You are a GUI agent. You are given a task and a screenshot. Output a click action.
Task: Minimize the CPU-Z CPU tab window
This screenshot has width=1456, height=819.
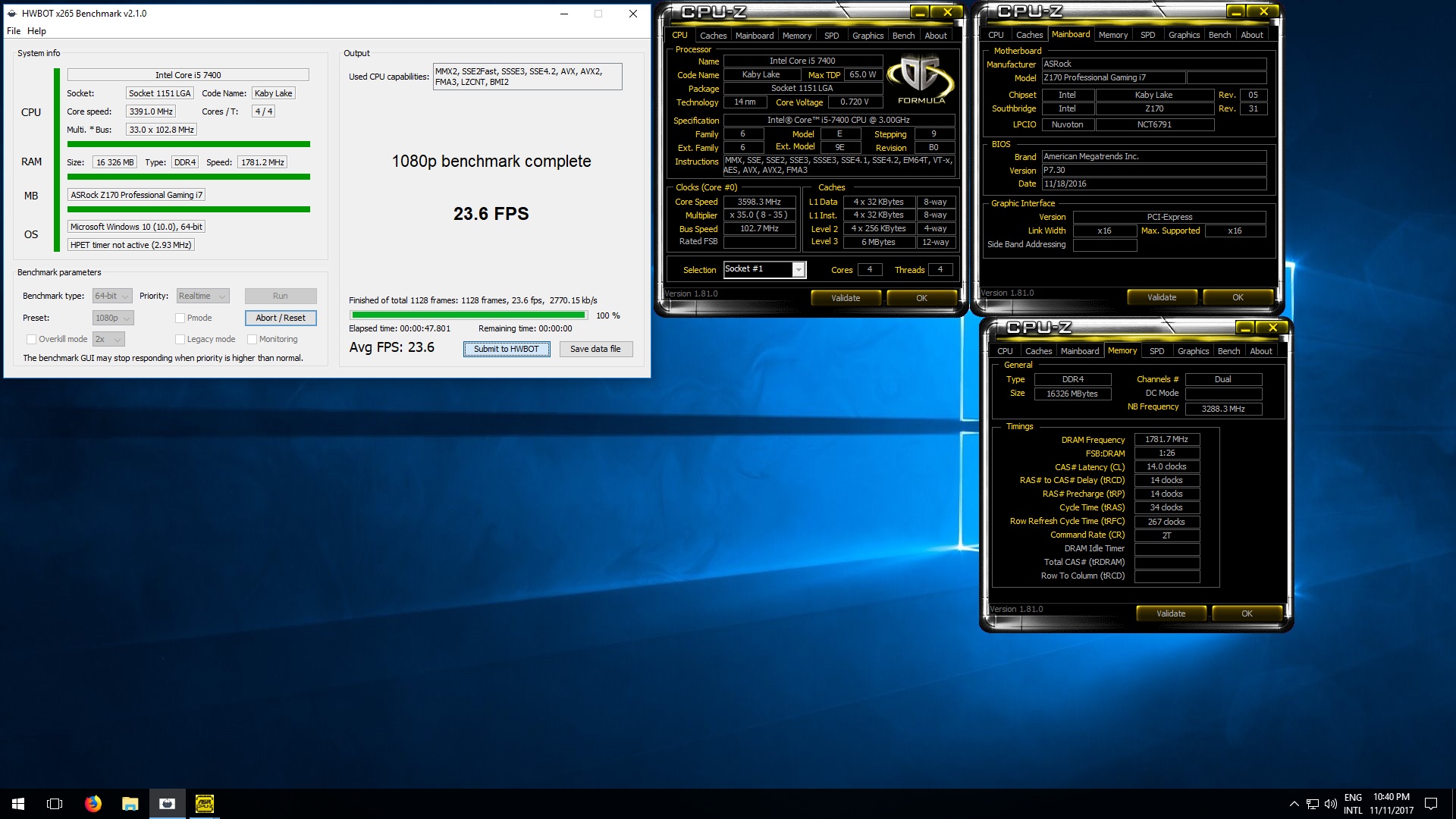coord(920,12)
